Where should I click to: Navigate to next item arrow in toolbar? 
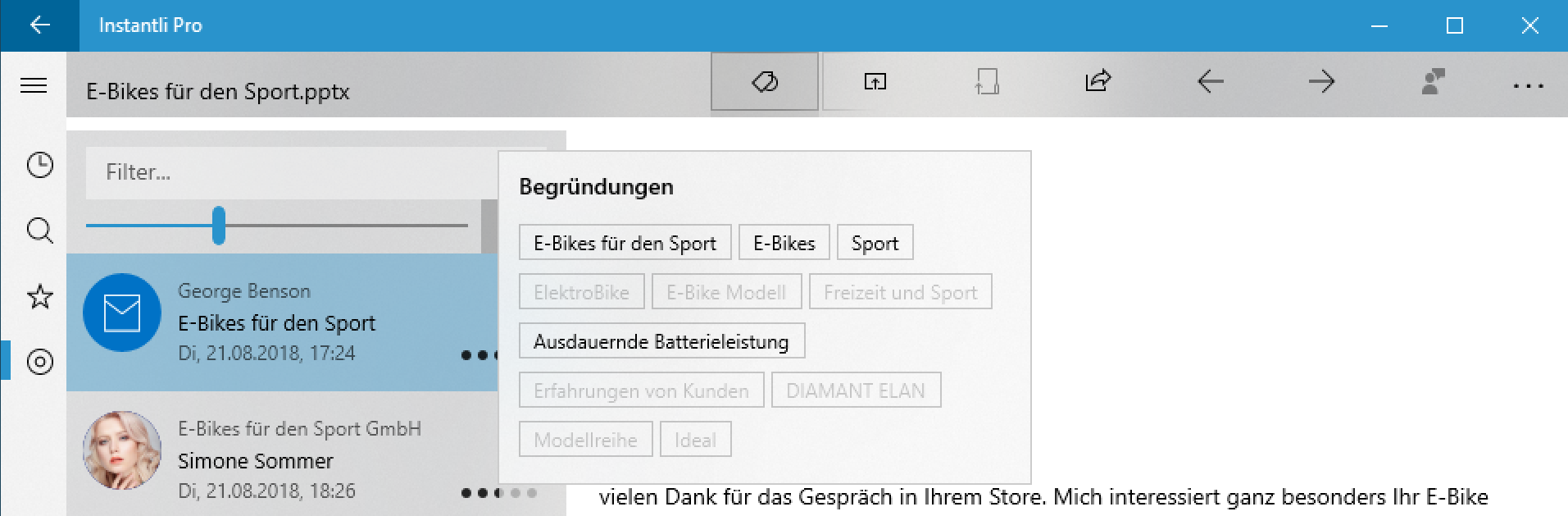point(1321,81)
